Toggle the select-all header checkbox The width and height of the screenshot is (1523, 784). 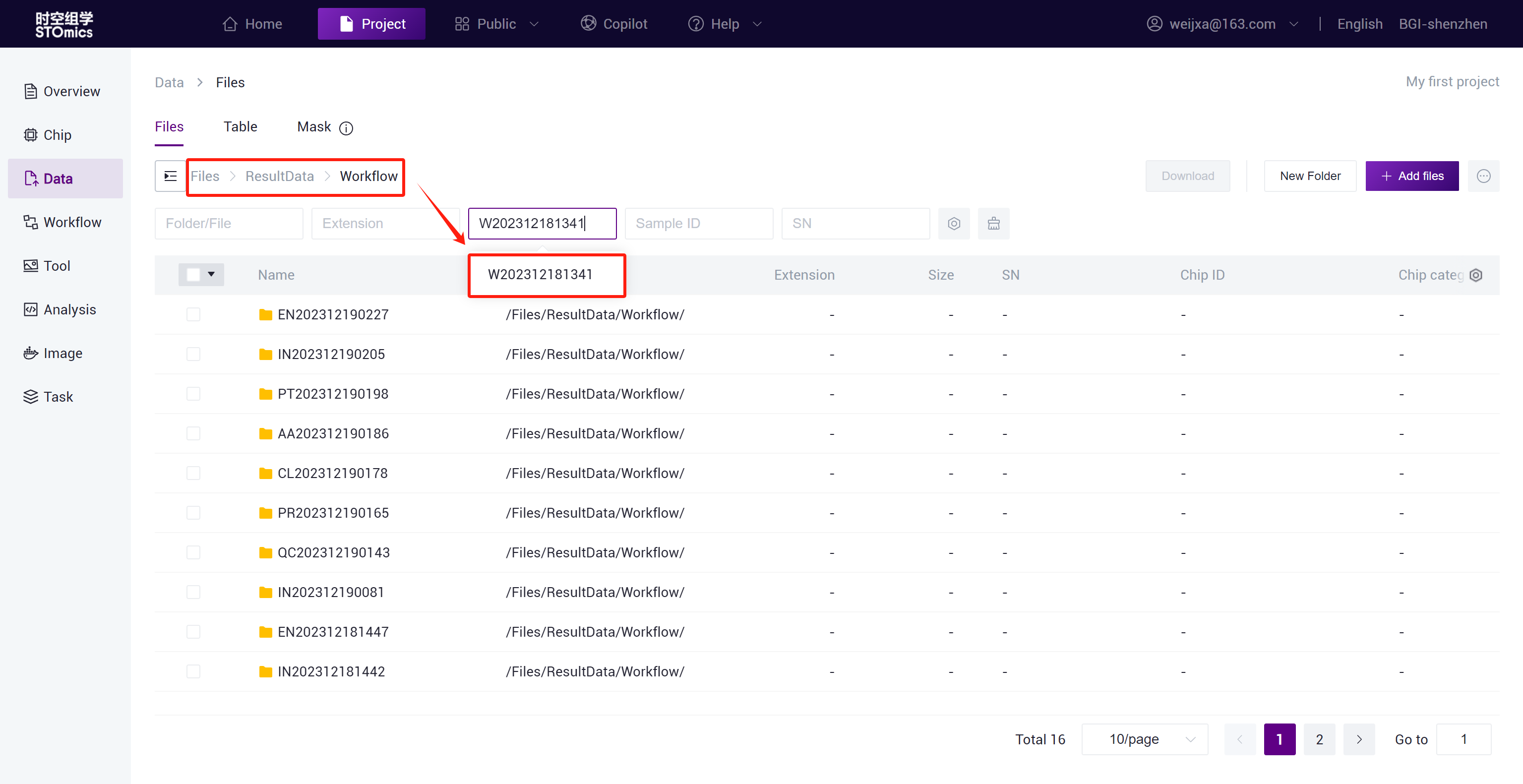(x=193, y=275)
